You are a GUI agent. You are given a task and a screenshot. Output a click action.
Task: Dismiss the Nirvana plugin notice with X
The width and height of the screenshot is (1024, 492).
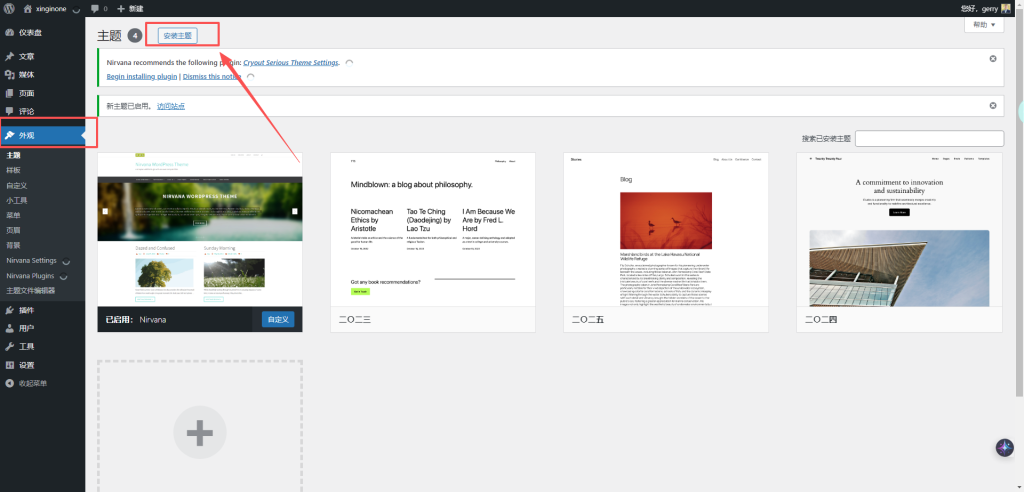[993, 59]
